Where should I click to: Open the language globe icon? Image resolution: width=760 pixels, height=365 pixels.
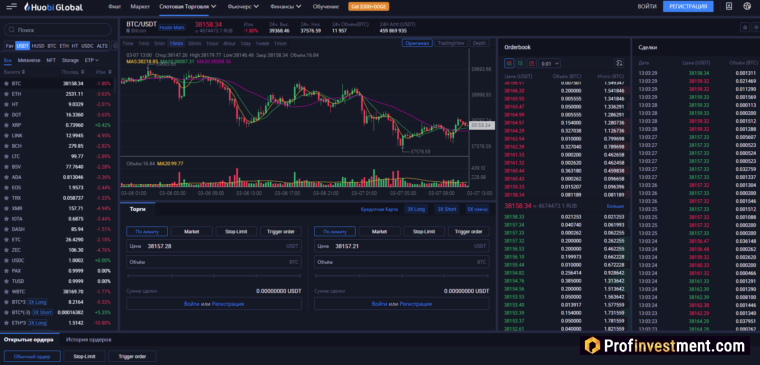pyautogui.click(x=746, y=6)
